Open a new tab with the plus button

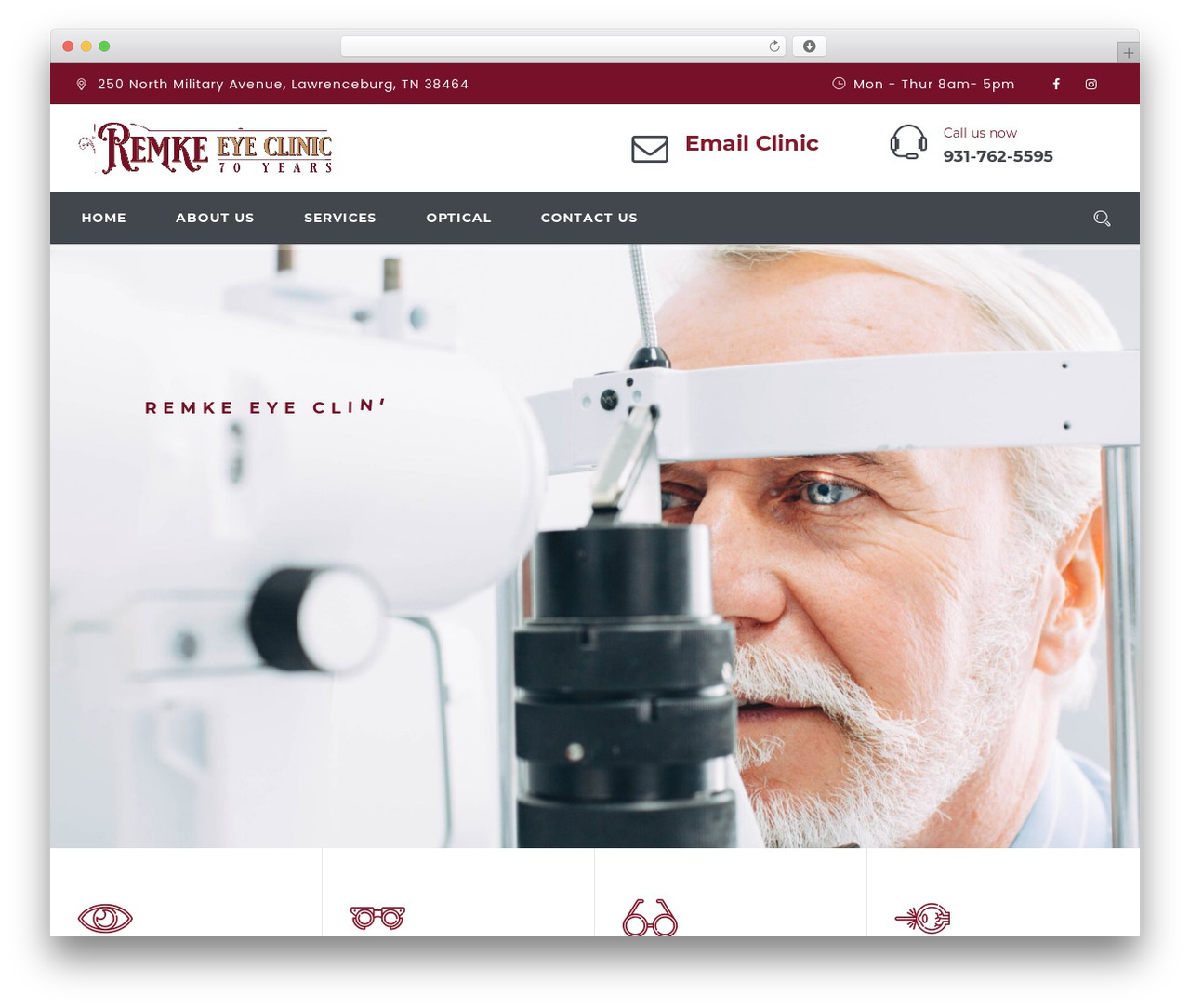(x=1128, y=53)
